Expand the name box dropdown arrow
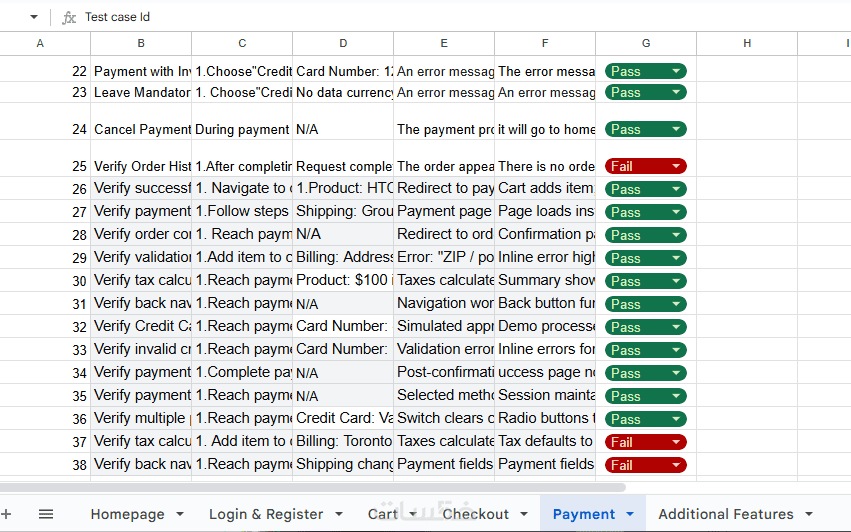Screen dimensions: 851x532 (x=34, y=17)
